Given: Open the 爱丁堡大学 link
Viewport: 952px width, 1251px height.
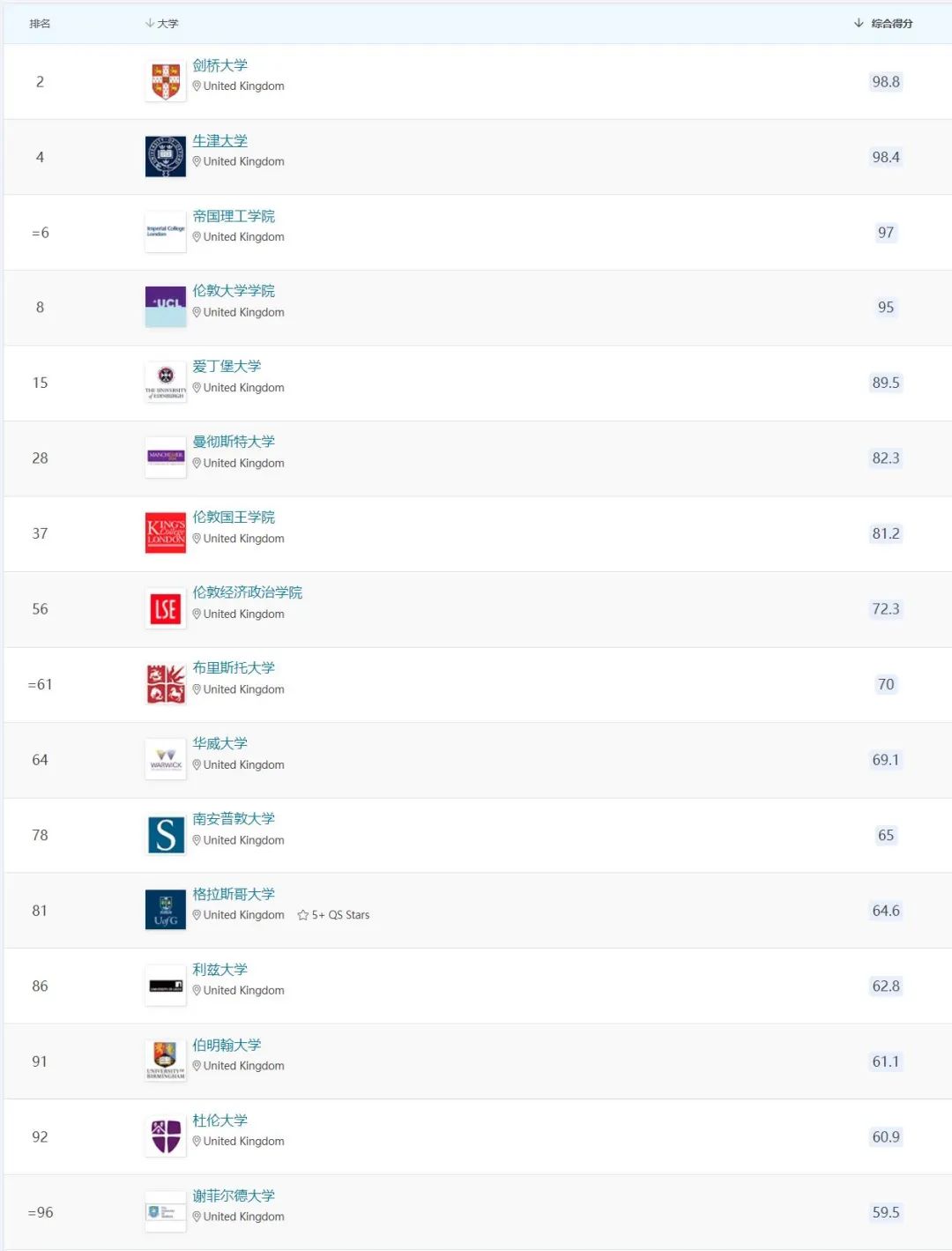Looking at the screenshot, I should (x=227, y=366).
